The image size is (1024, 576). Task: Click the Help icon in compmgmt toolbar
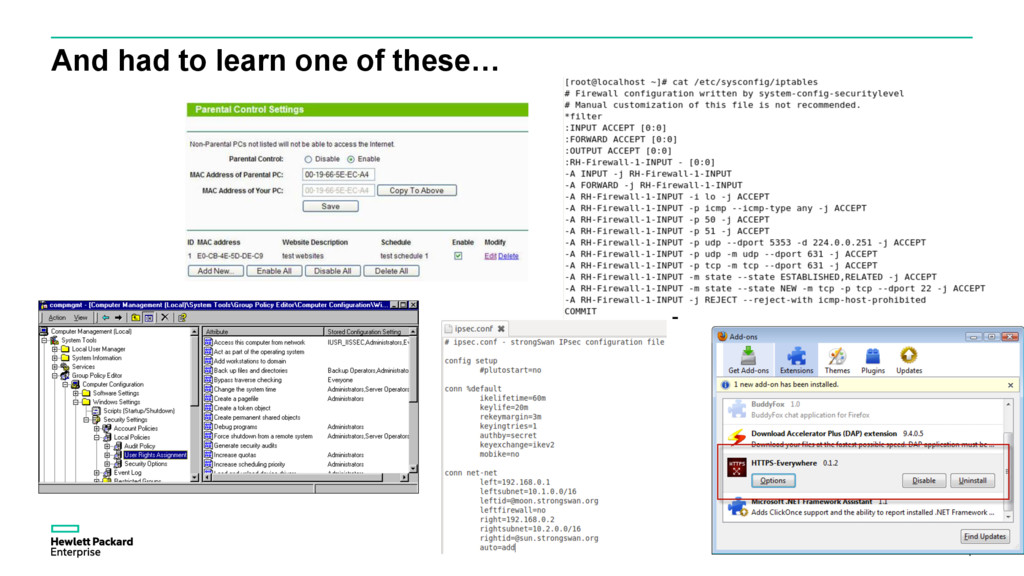[x=182, y=317]
